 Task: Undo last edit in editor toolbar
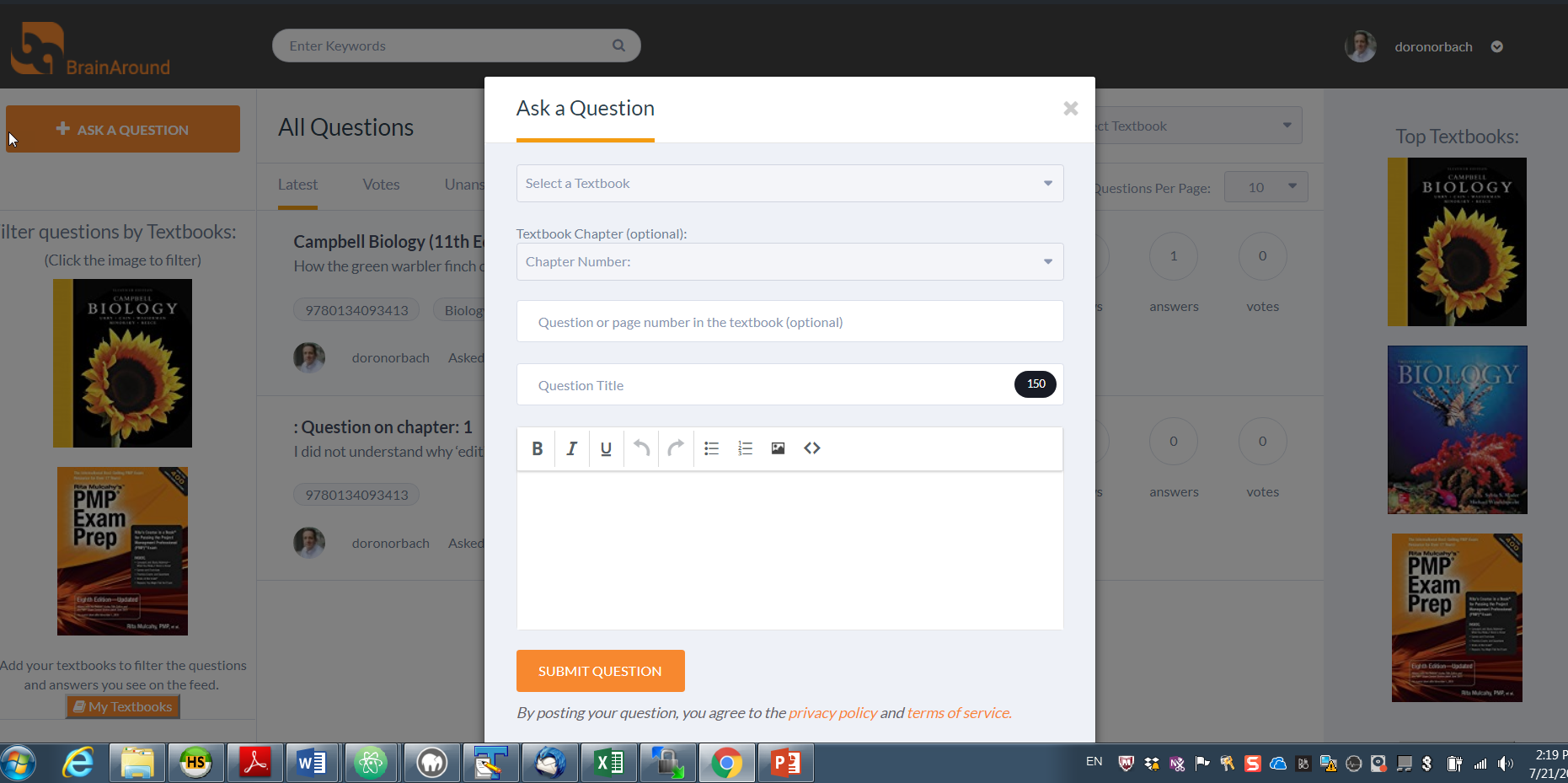(x=641, y=448)
